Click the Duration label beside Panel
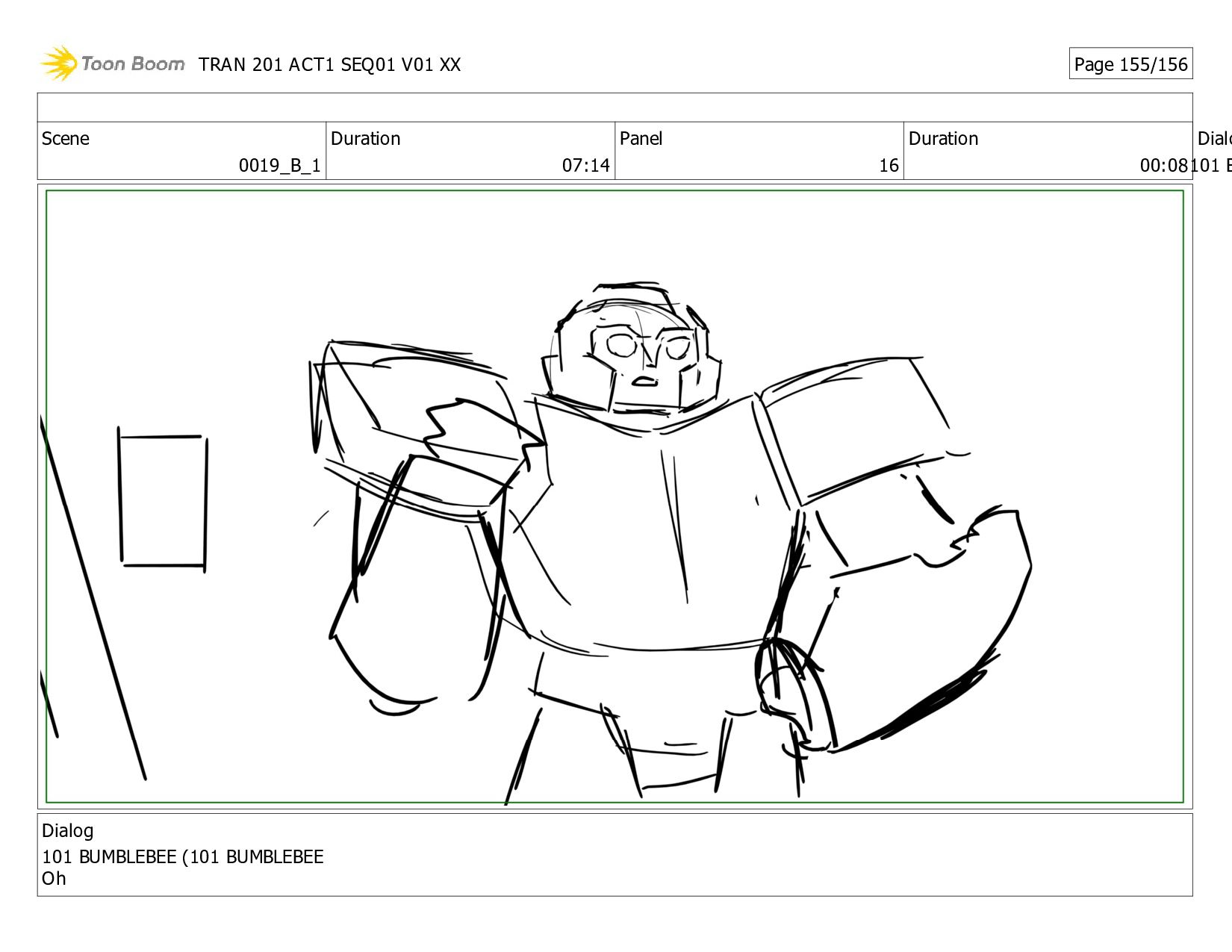Viewport: 1232px width, 952px height. tap(944, 139)
